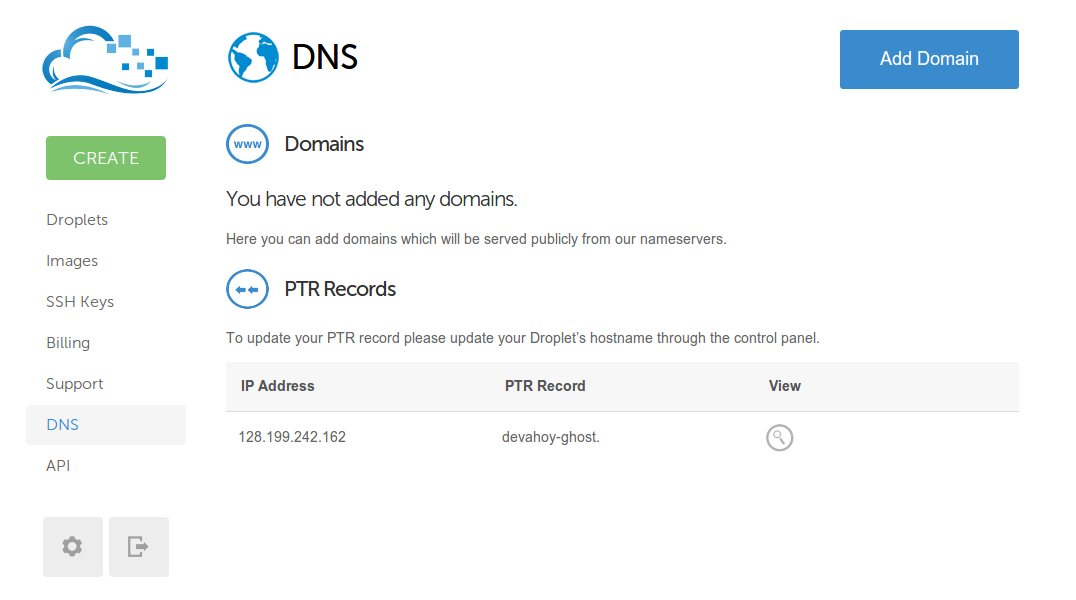Click the green CREATE button
Screen dimensions: 1076x600
(x=106, y=158)
